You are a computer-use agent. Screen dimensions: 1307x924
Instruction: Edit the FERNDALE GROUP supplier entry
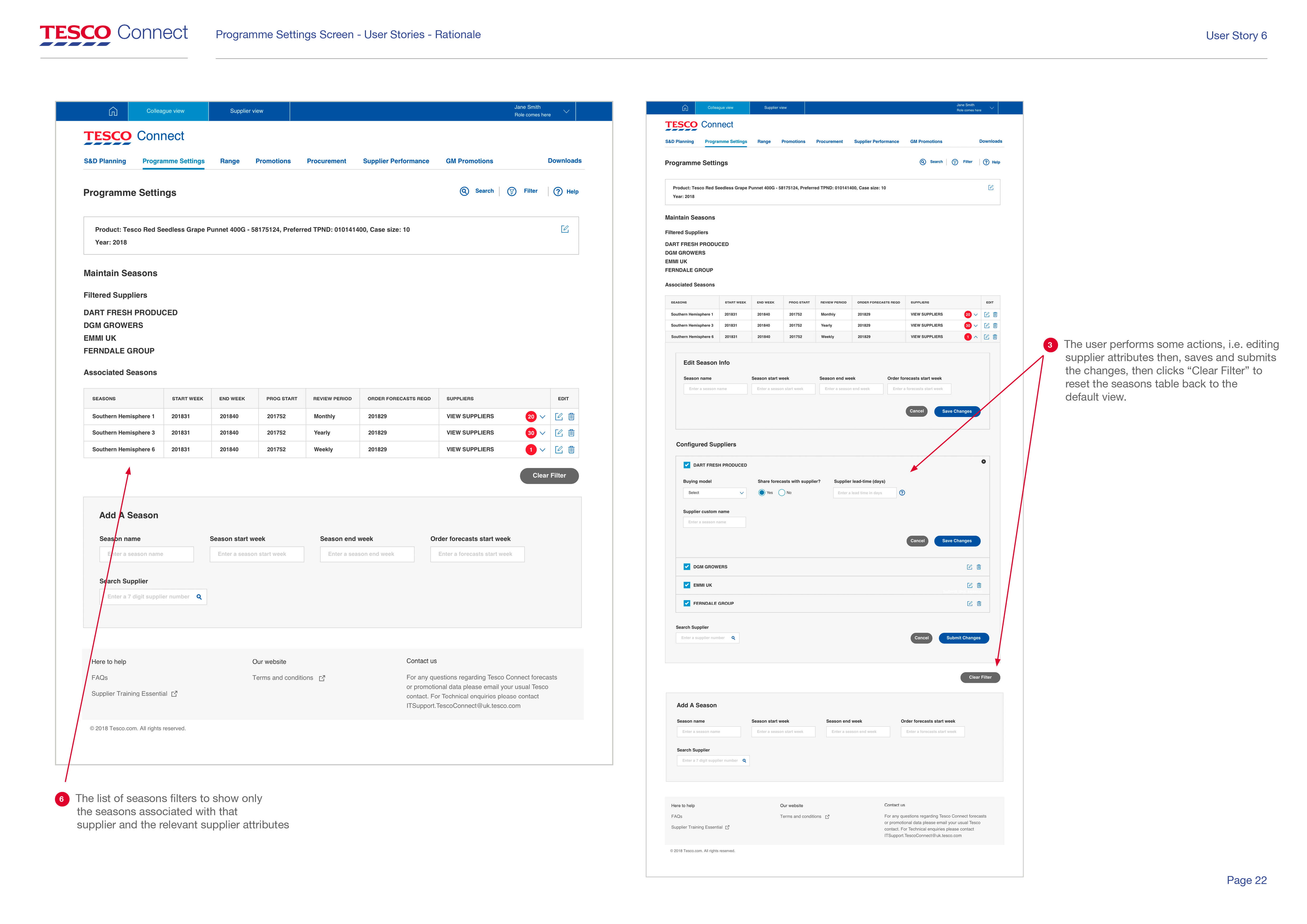(970, 604)
